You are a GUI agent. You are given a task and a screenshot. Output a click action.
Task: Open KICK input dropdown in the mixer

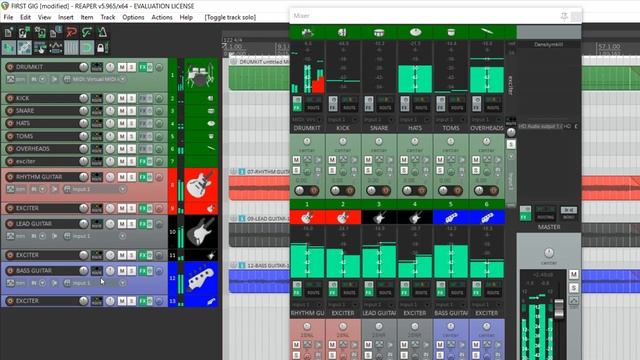pyautogui.click(x=343, y=120)
